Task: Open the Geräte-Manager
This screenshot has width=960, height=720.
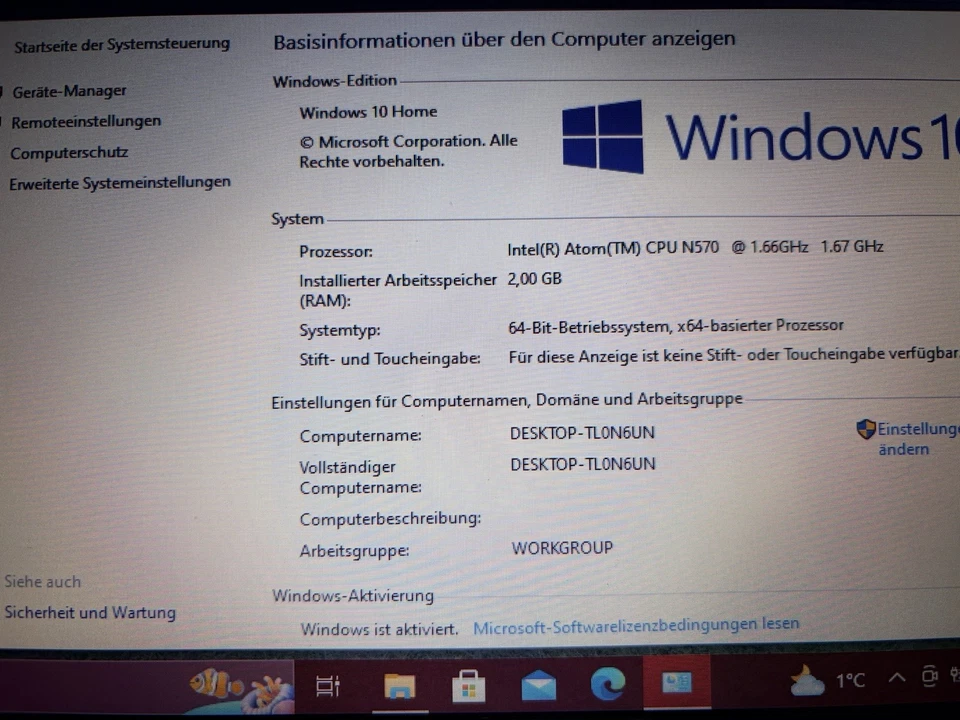Action: pyautogui.click(x=68, y=91)
